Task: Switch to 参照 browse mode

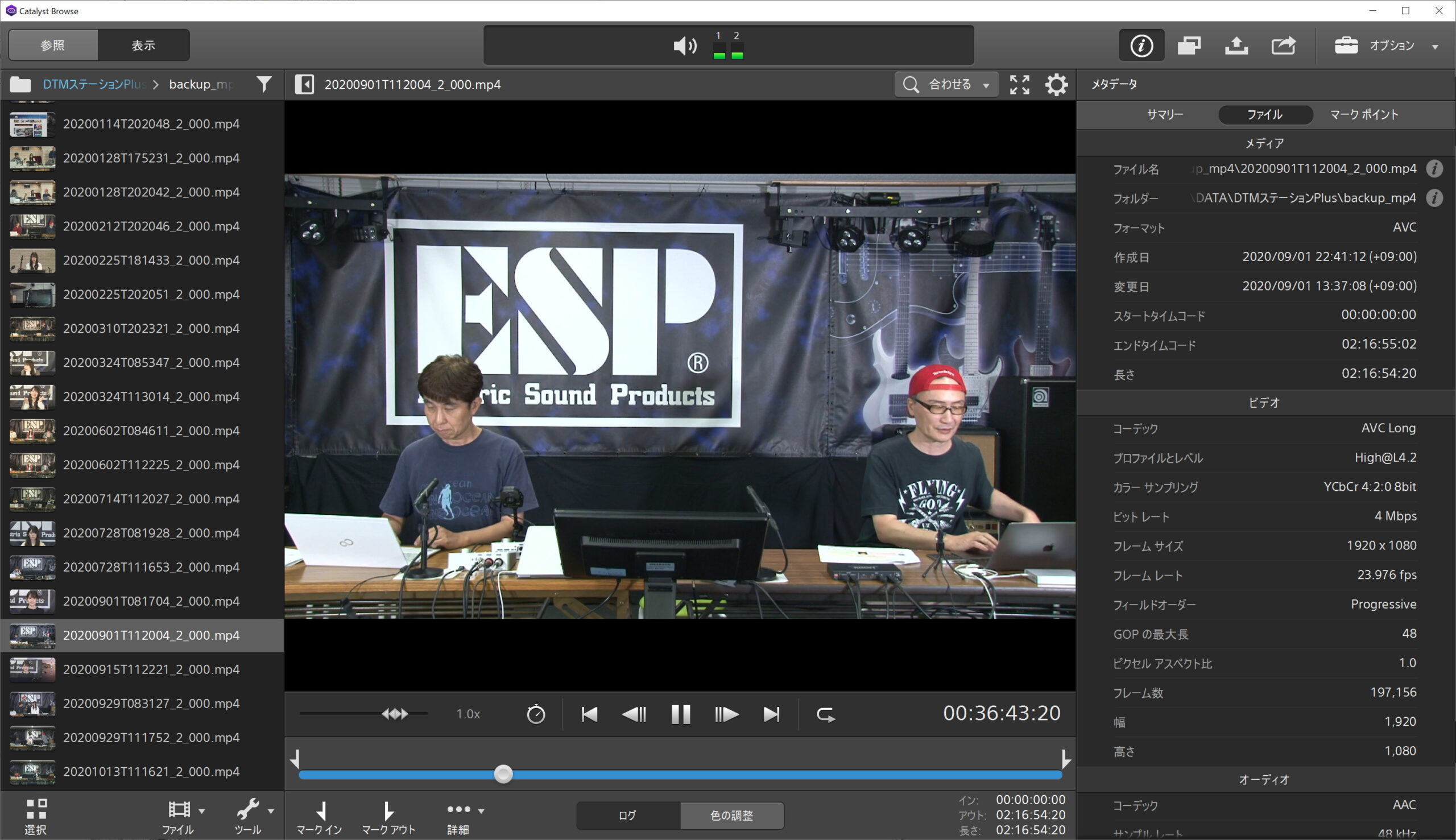Action: pyautogui.click(x=53, y=45)
